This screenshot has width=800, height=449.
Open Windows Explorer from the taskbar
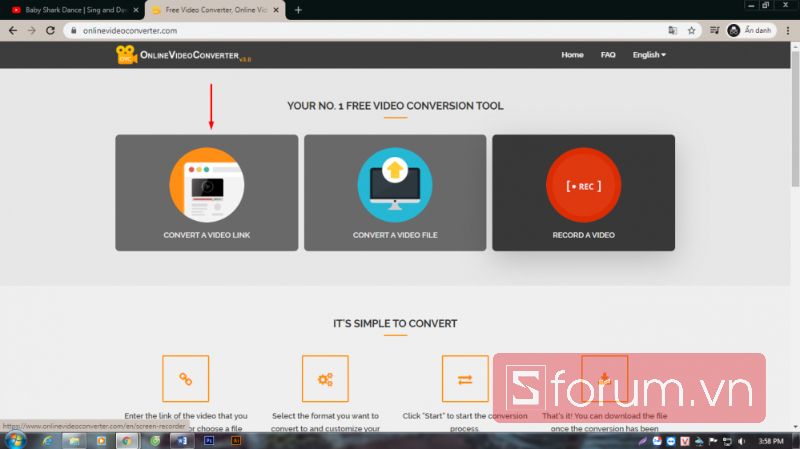[x=74, y=440]
